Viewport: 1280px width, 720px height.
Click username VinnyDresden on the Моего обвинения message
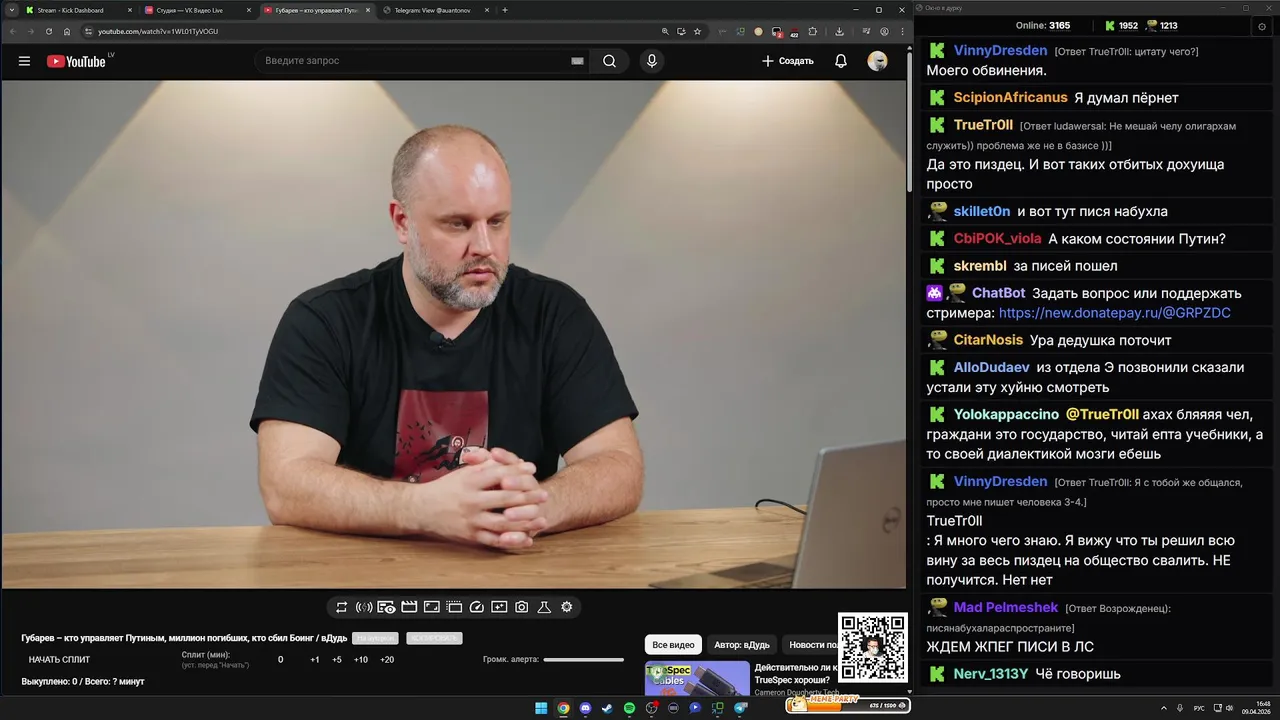[1000, 51]
